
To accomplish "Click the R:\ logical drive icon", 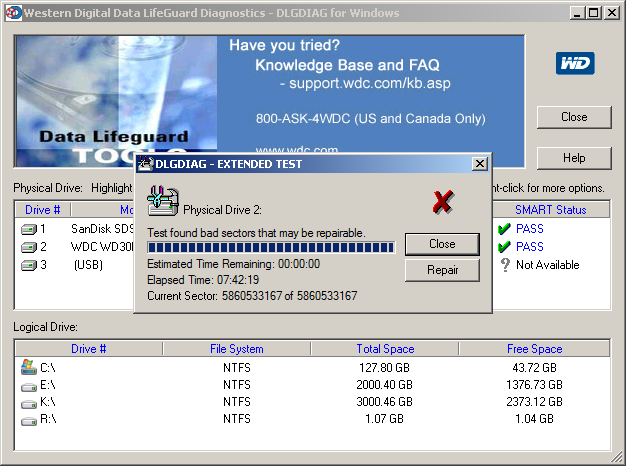I will click(29, 421).
